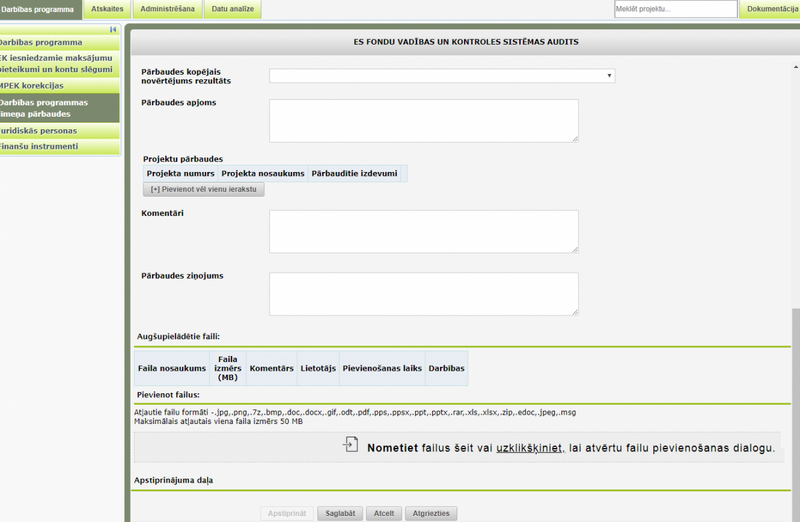Click the uzklikšķiniet upload link
This screenshot has height=522, width=800.
tap(530, 448)
